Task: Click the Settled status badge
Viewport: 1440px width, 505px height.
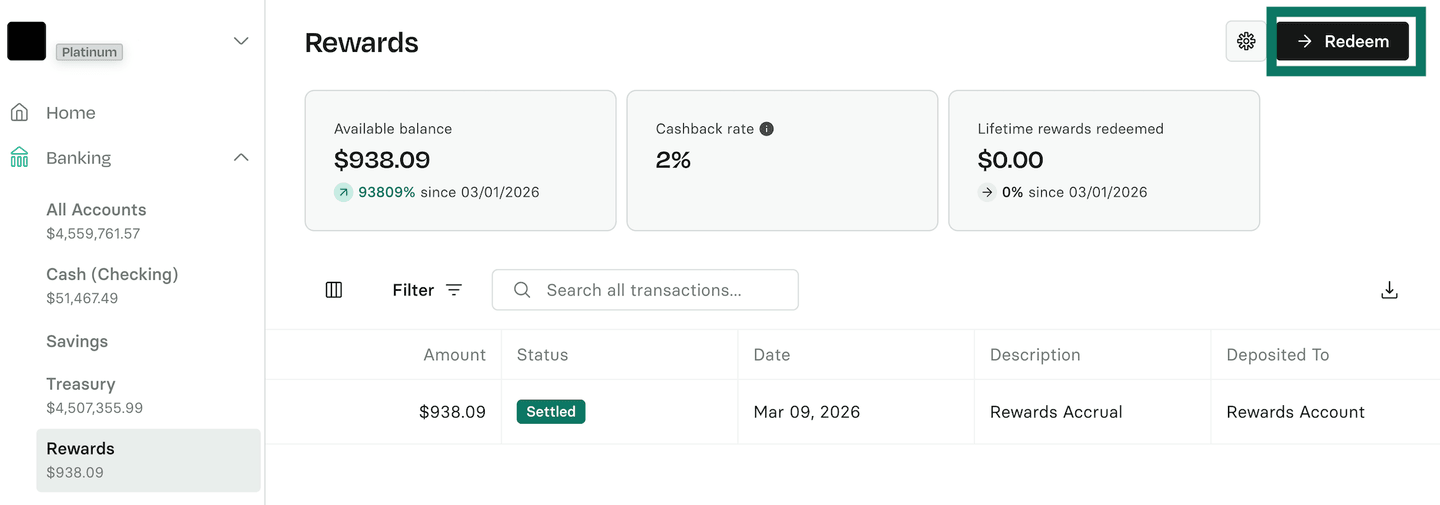Action: click(x=551, y=411)
